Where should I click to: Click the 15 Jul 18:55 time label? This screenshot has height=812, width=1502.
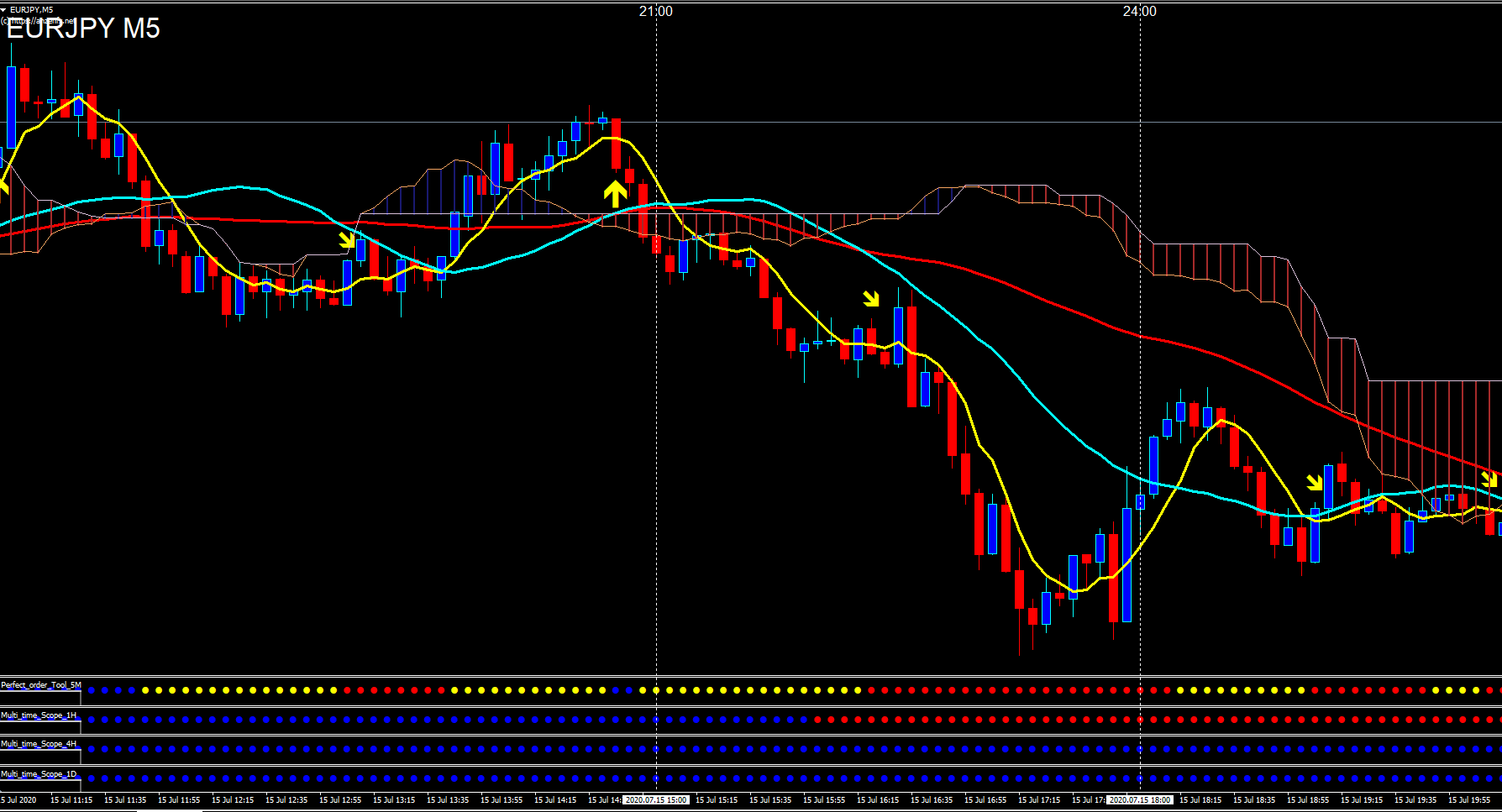tap(1308, 800)
